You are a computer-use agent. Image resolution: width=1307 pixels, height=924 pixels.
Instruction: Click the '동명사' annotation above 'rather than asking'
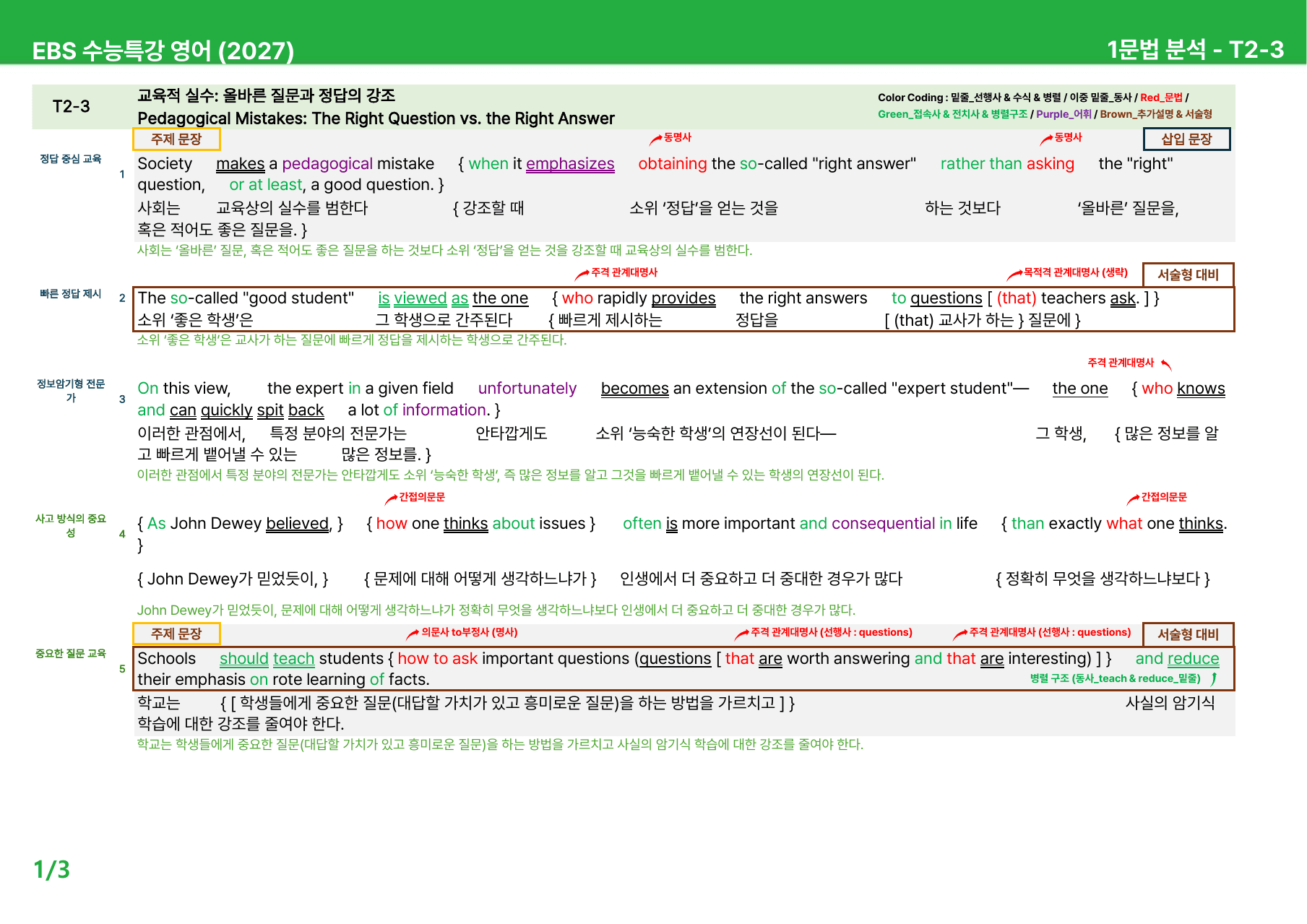[x=1068, y=137]
